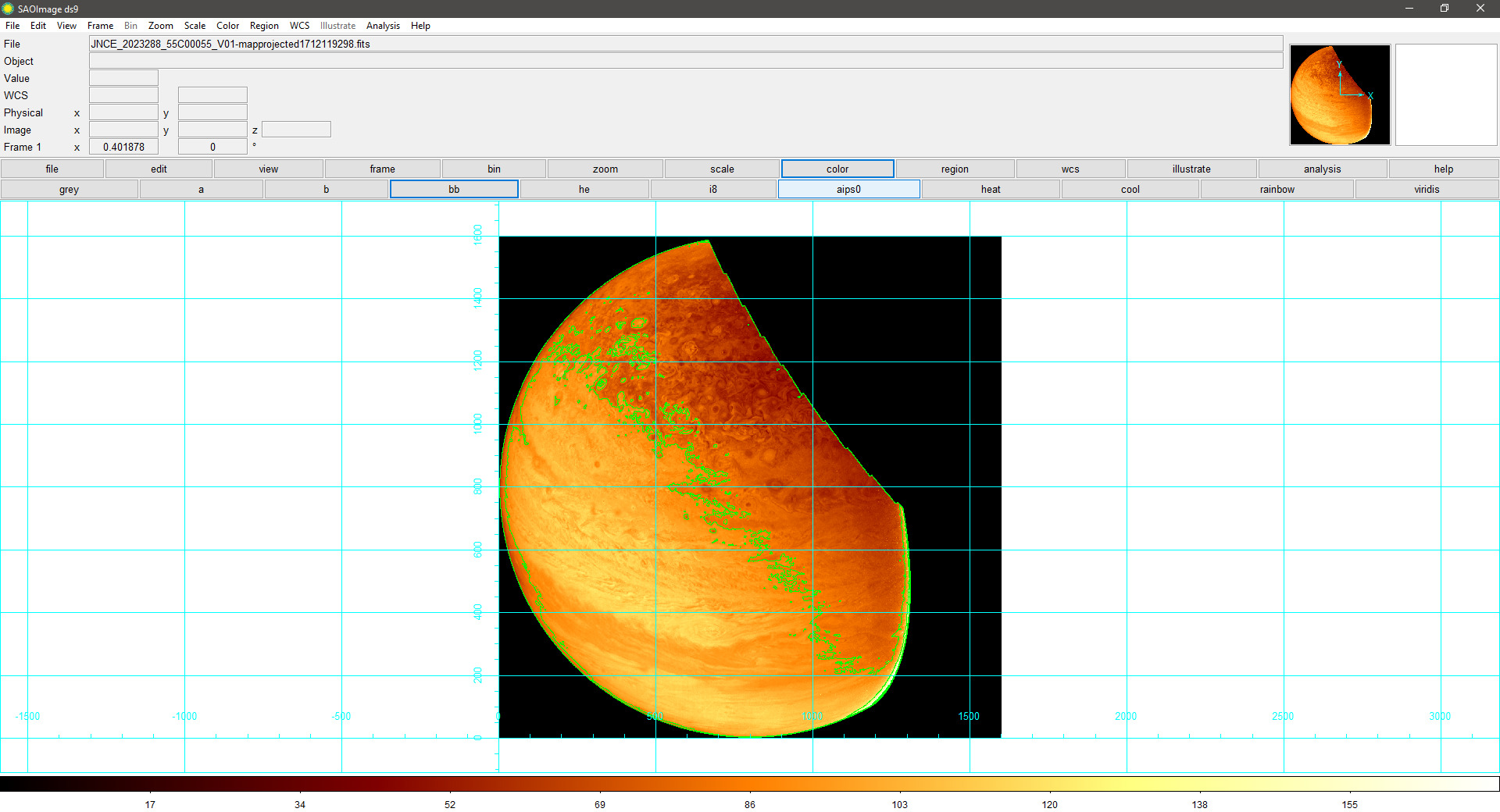Pick the aips0 colormap
Viewport: 1500px width, 812px height.
pos(848,190)
